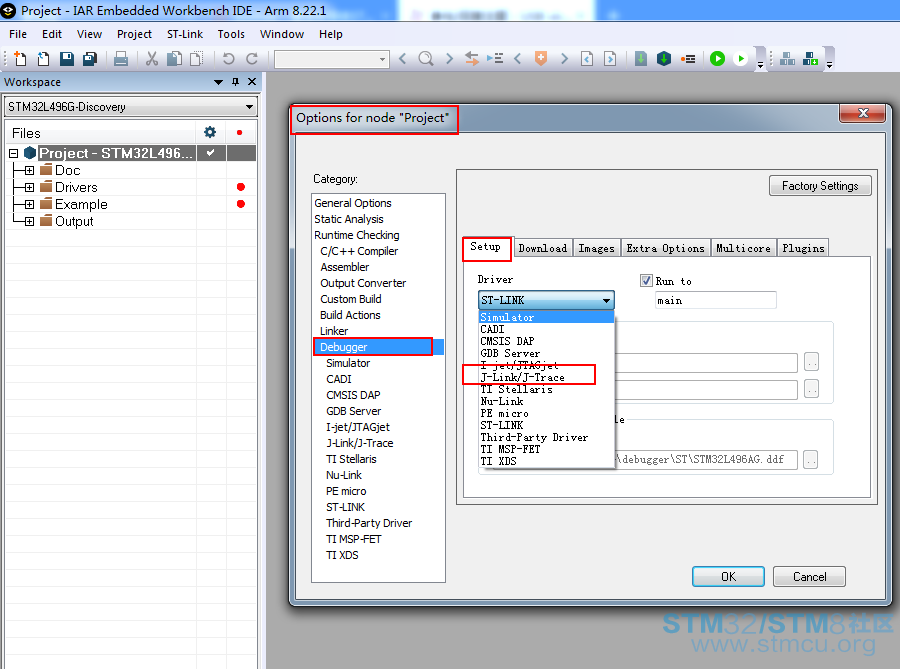Click the Compile icon with green arrow
Viewport: 900px width, 669px height.
(x=641, y=59)
